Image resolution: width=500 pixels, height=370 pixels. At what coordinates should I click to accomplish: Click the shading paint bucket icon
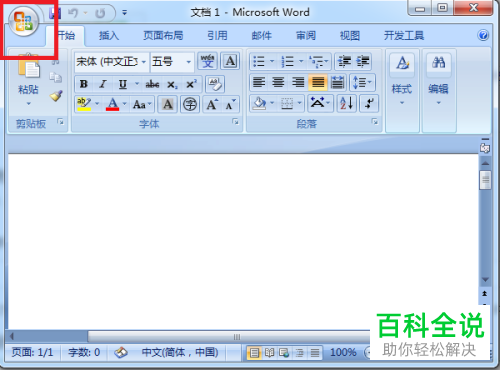click(x=259, y=103)
